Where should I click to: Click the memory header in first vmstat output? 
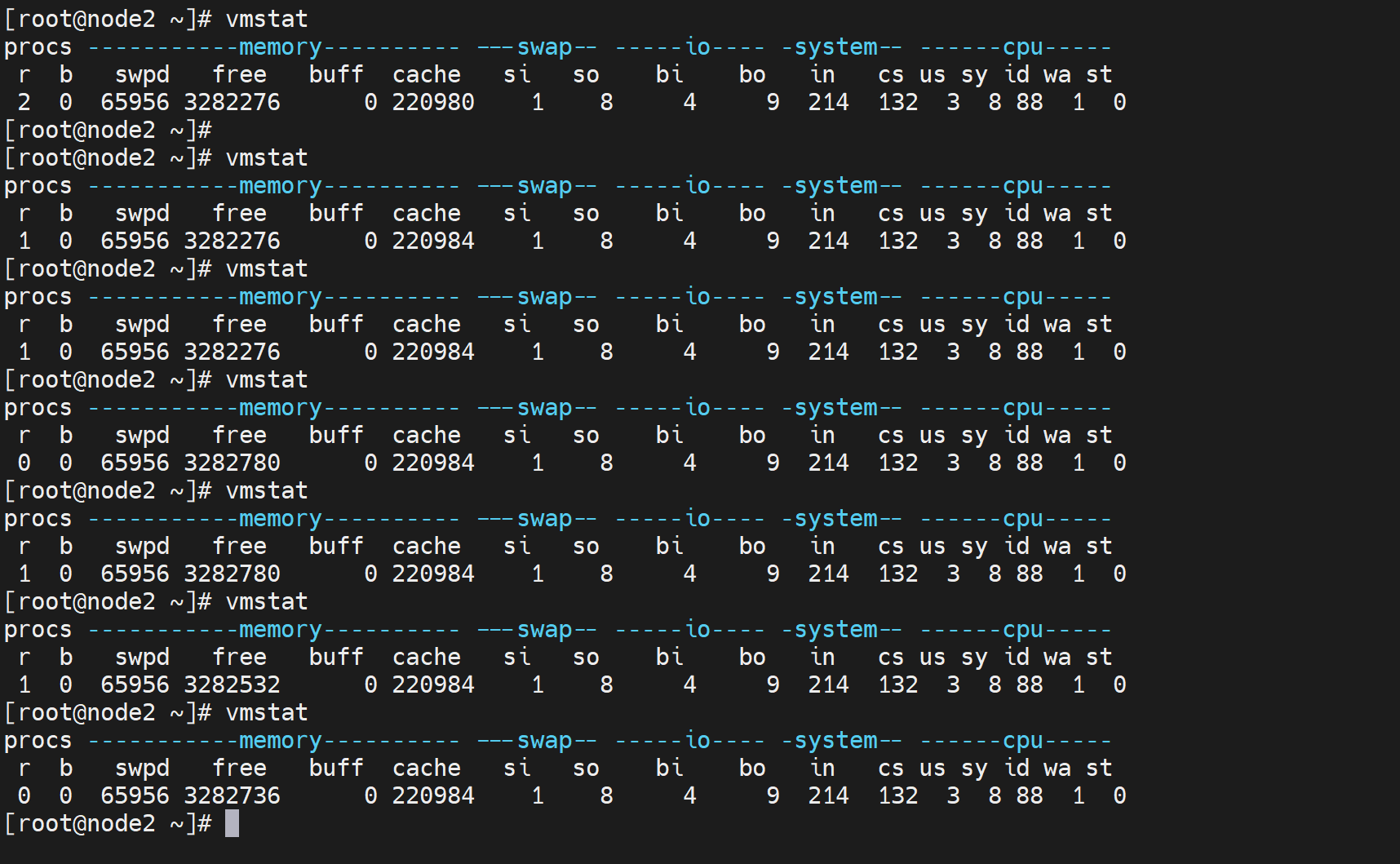coord(280,47)
